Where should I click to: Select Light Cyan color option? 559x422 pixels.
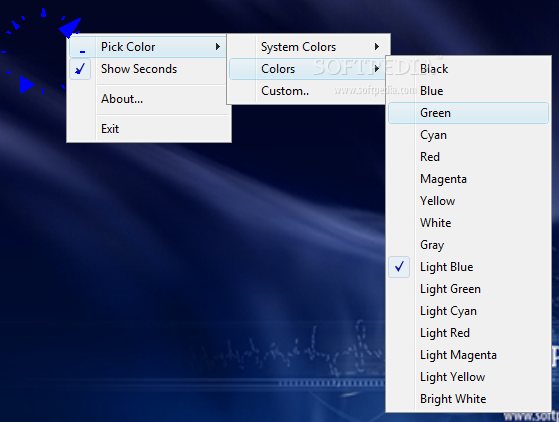click(x=468, y=311)
